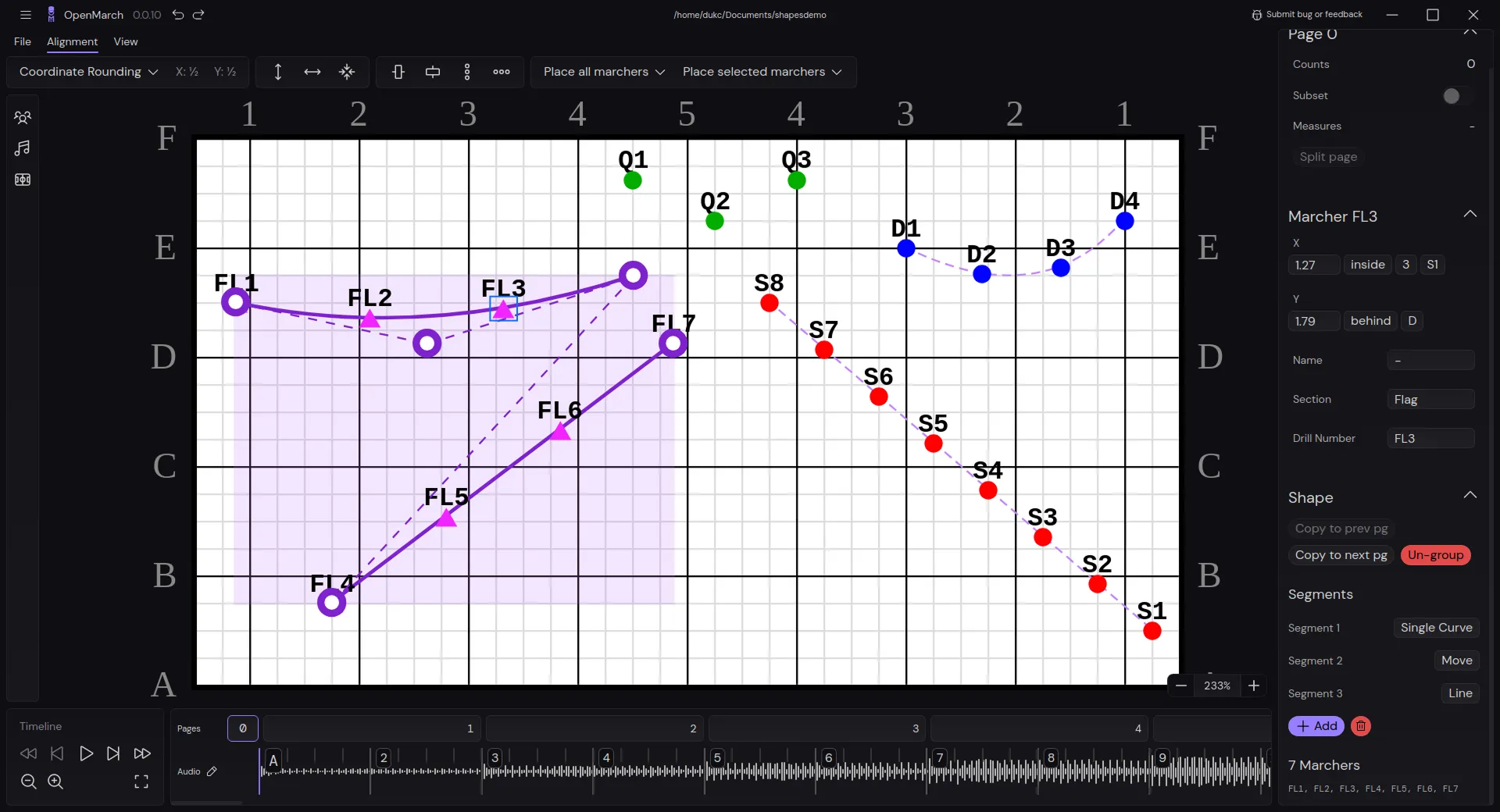Click Y: ½ coordinate rounding option
The height and width of the screenshot is (812, 1500).
point(225,72)
